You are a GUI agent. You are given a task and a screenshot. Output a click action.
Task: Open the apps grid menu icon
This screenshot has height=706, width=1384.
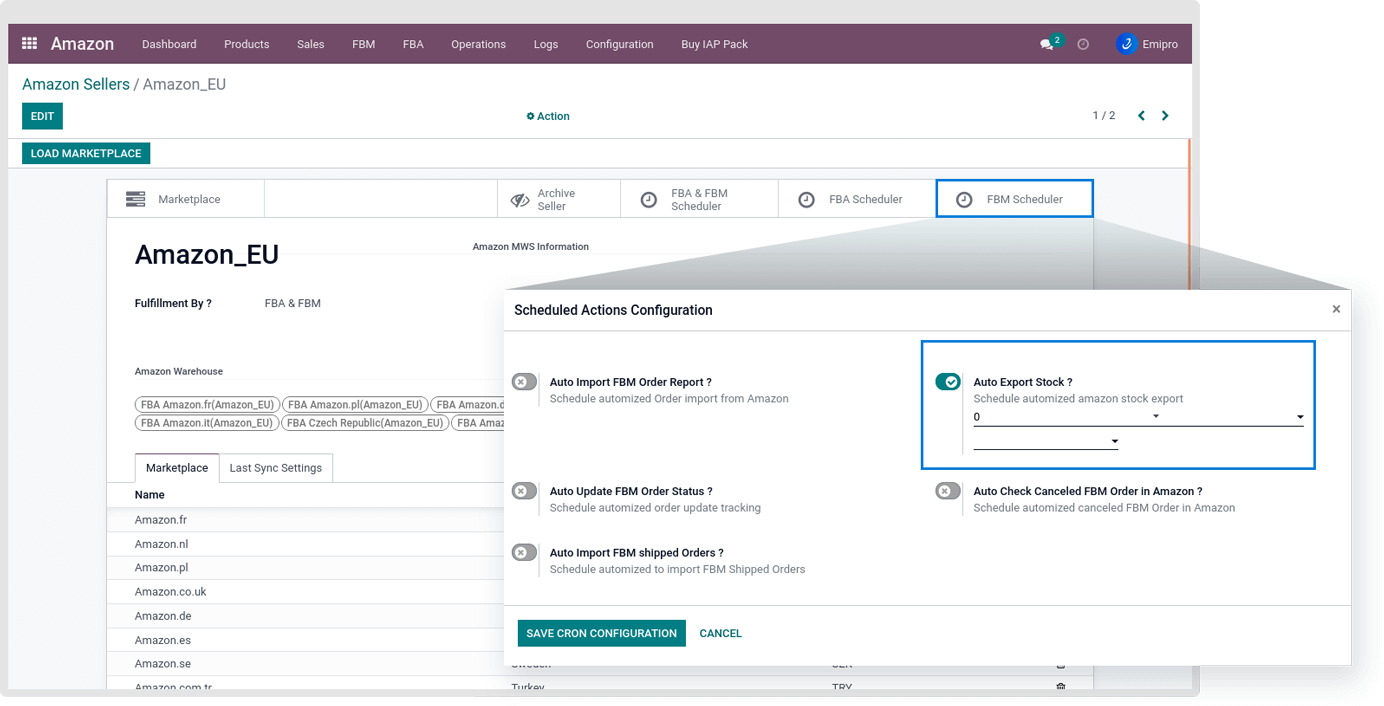point(29,44)
